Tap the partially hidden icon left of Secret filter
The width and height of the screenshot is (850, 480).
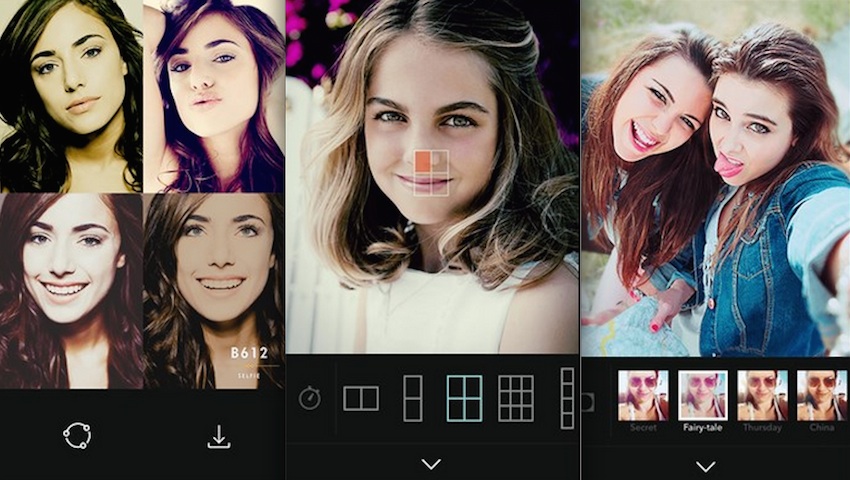[588, 402]
